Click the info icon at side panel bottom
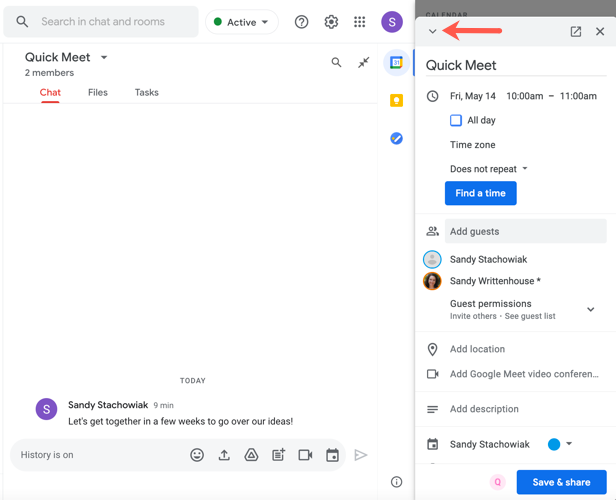 [396, 482]
